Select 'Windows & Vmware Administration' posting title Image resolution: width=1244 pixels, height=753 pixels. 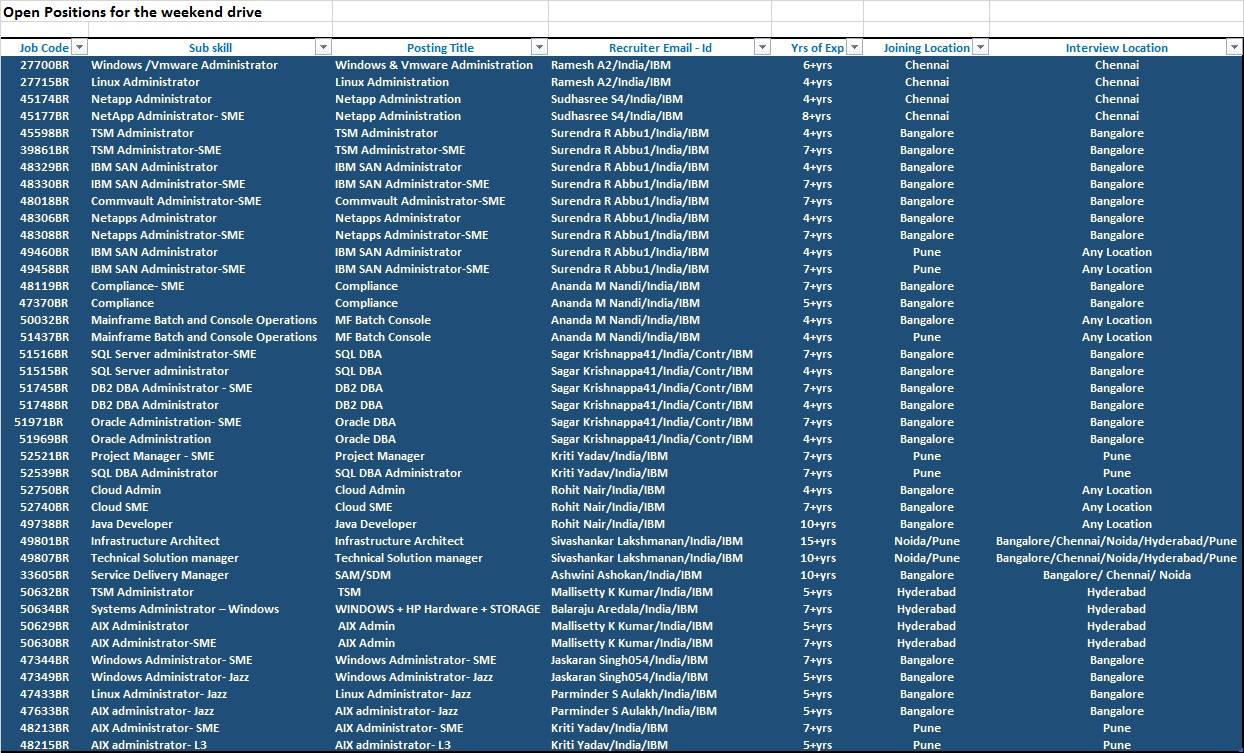pos(434,65)
